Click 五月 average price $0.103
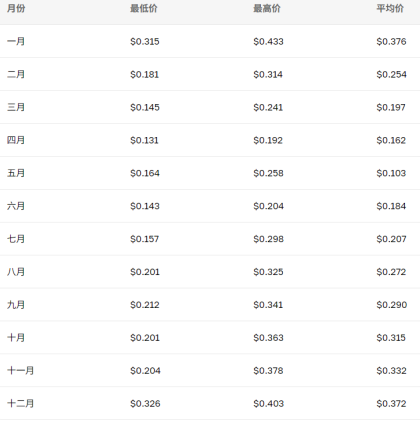 click(391, 173)
